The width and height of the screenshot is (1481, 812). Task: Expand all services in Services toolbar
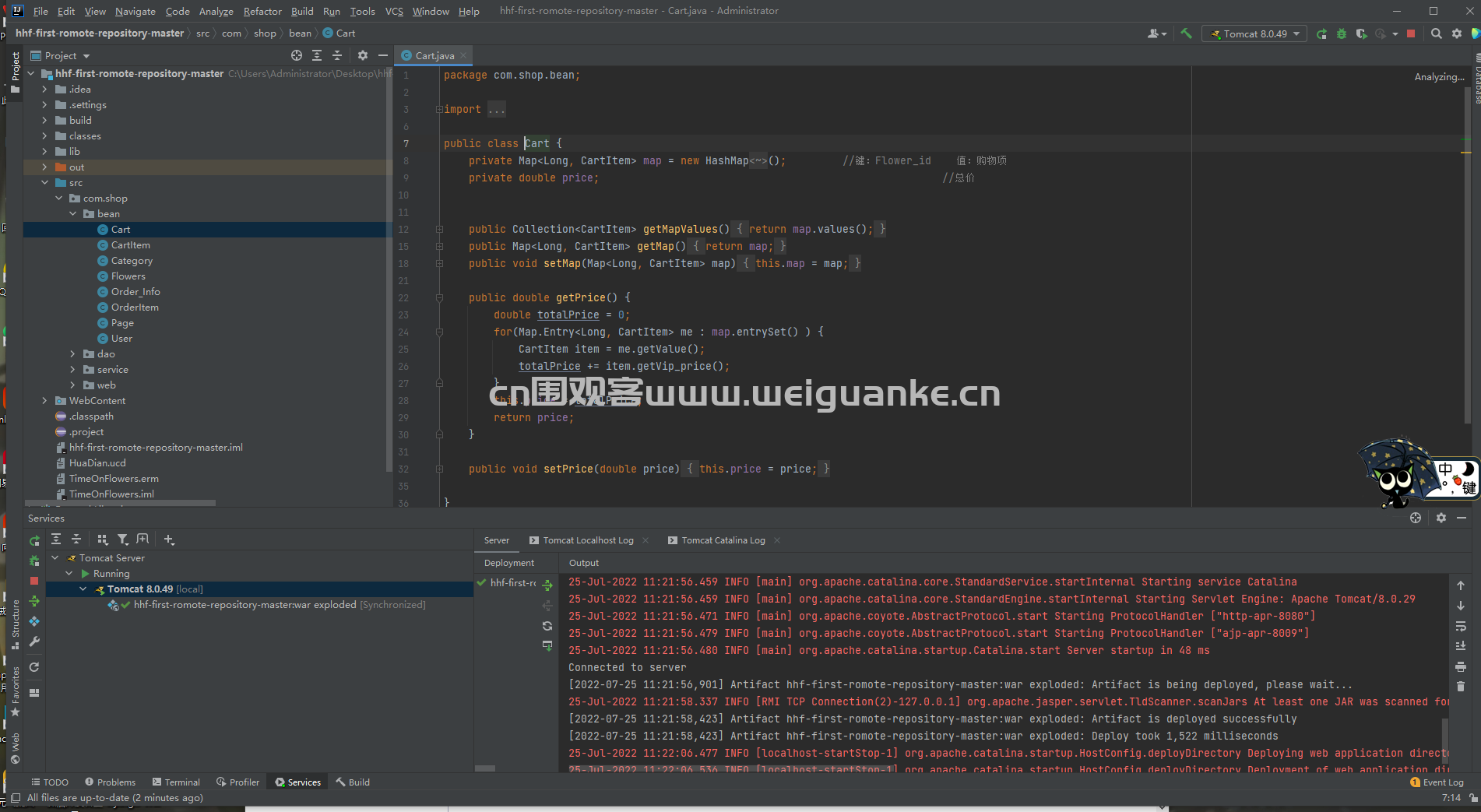point(56,539)
